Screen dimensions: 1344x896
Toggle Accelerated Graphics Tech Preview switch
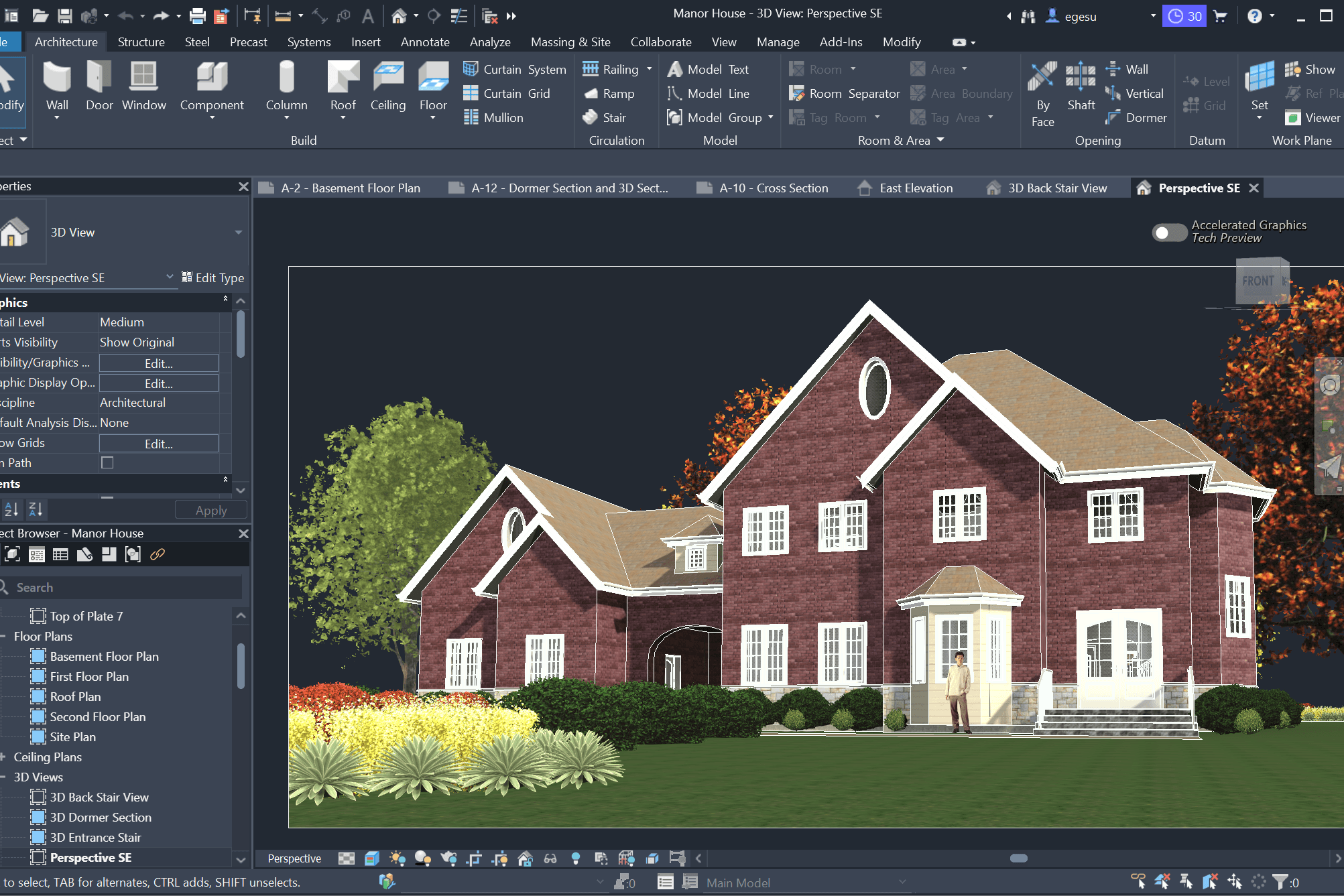point(1168,233)
